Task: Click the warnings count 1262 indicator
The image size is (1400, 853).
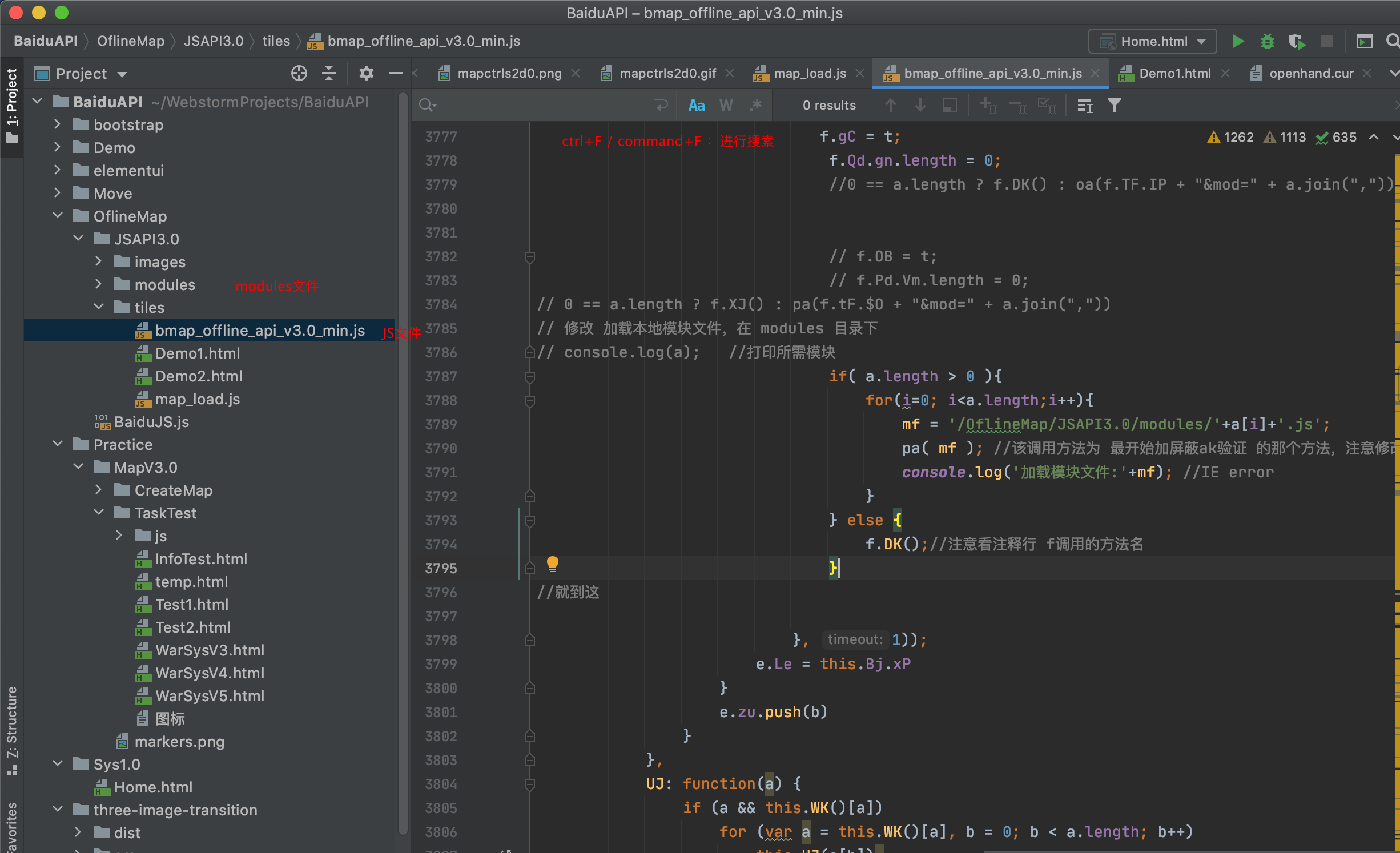Action: tap(1230, 138)
